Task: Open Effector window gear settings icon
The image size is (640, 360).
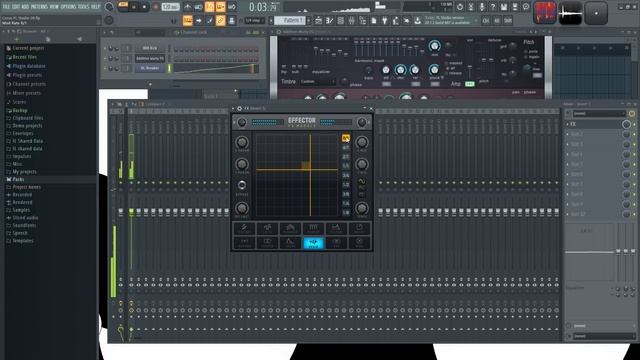Action: pos(240,109)
